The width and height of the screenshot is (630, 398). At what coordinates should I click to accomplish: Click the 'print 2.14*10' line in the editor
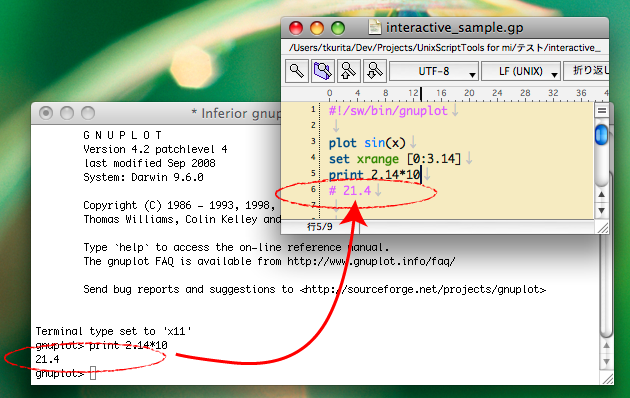(x=374, y=175)
